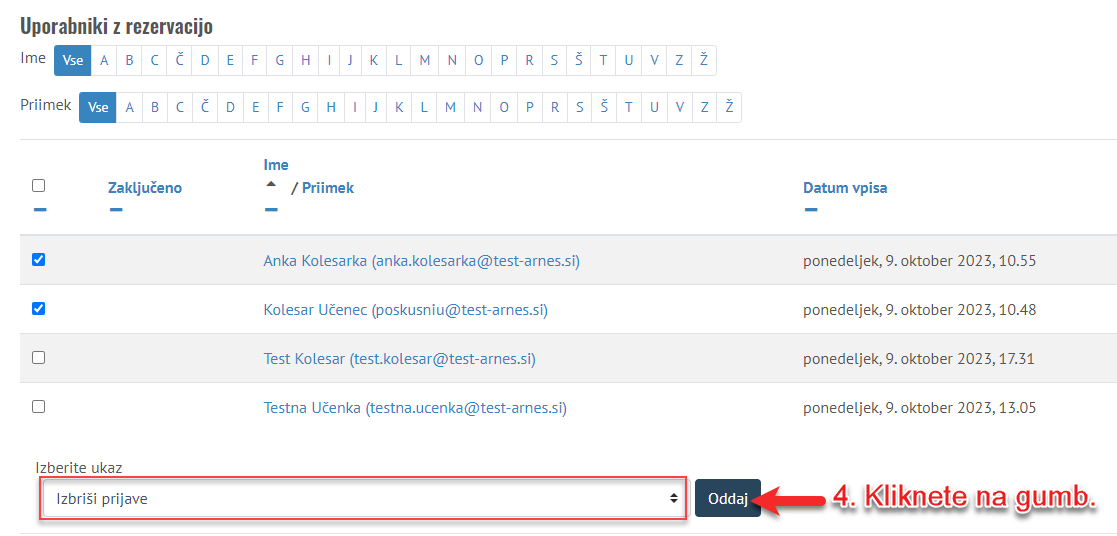Viewport: 1117px width, 536px height.
Task: Sort the table by Priimek header link
Action: tap(328, 187)
